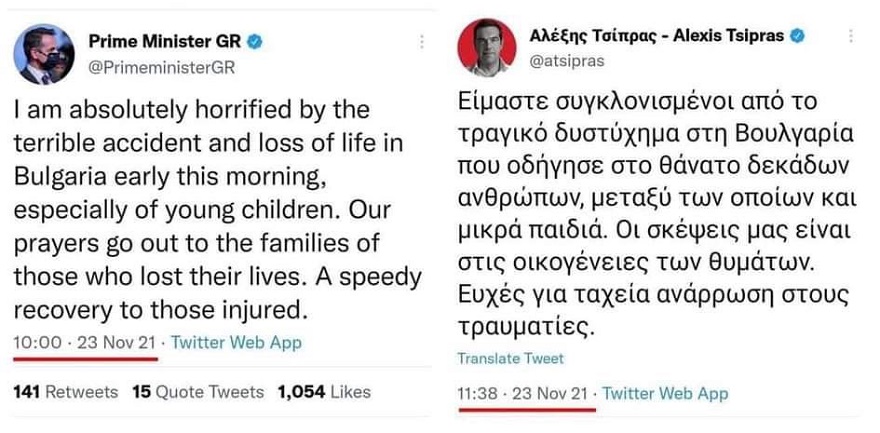Open the Prime Minister GR profile picture

45,54
